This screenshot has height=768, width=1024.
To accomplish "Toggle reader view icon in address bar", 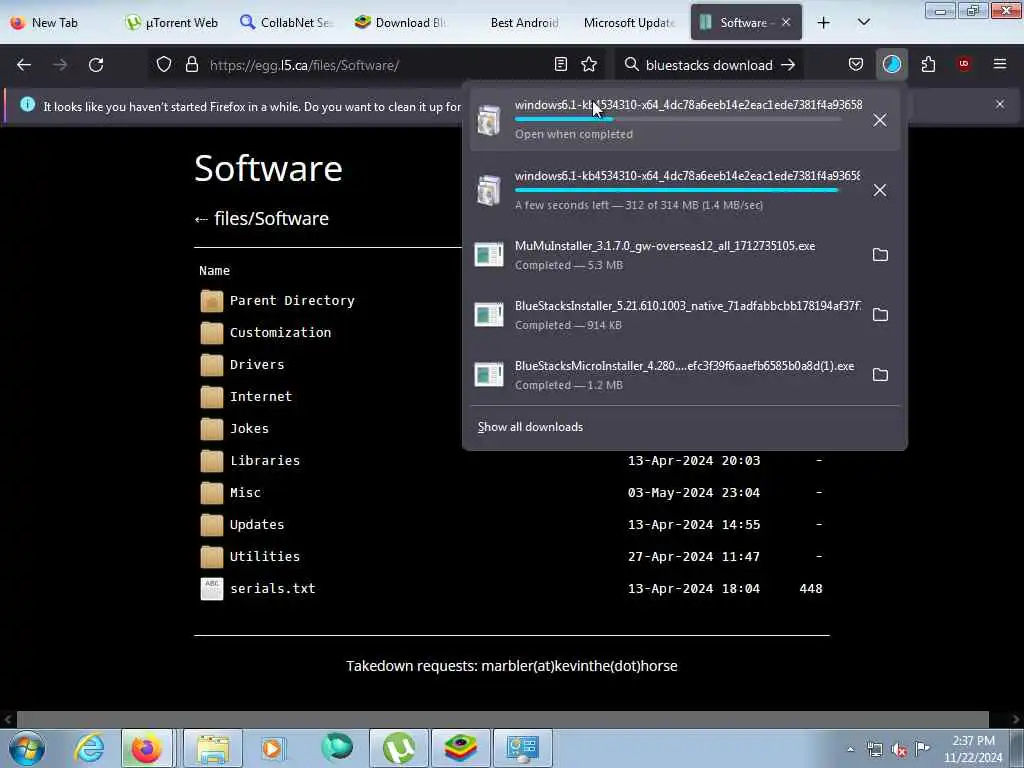I will pos(560,65).
